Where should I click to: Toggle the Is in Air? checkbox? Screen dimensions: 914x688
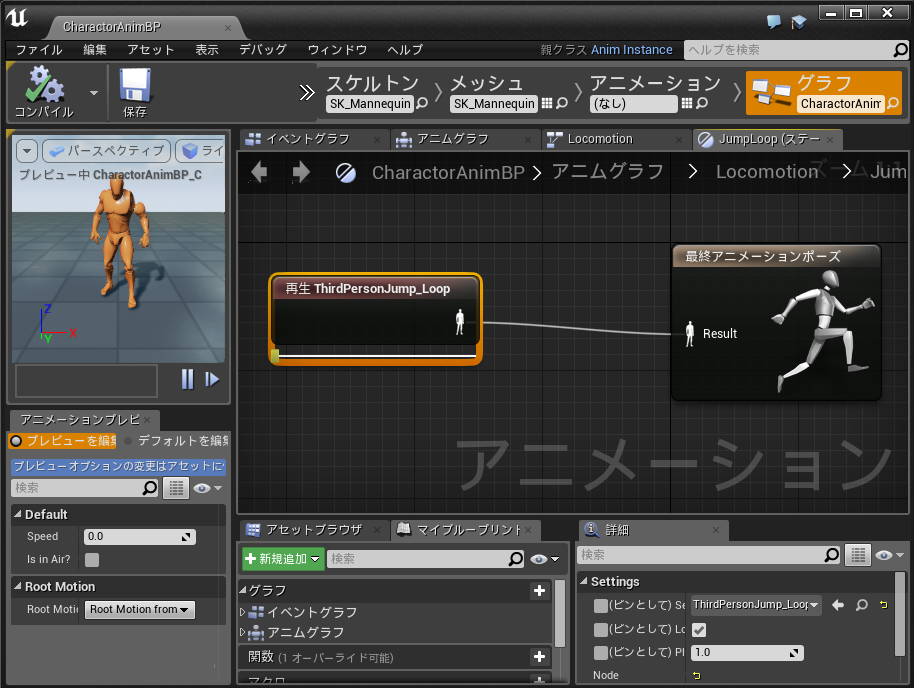[x=92, y=560]
